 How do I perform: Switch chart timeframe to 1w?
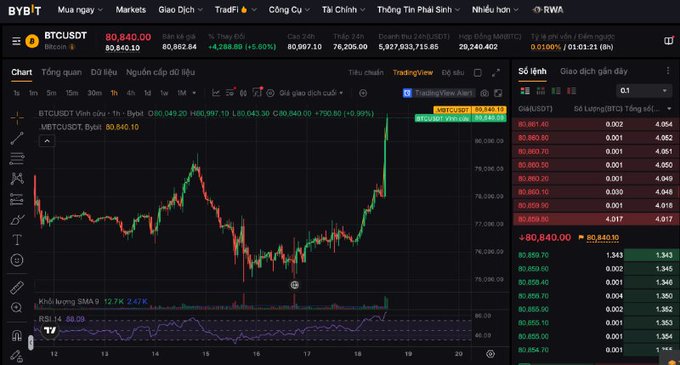click(164, 93)
